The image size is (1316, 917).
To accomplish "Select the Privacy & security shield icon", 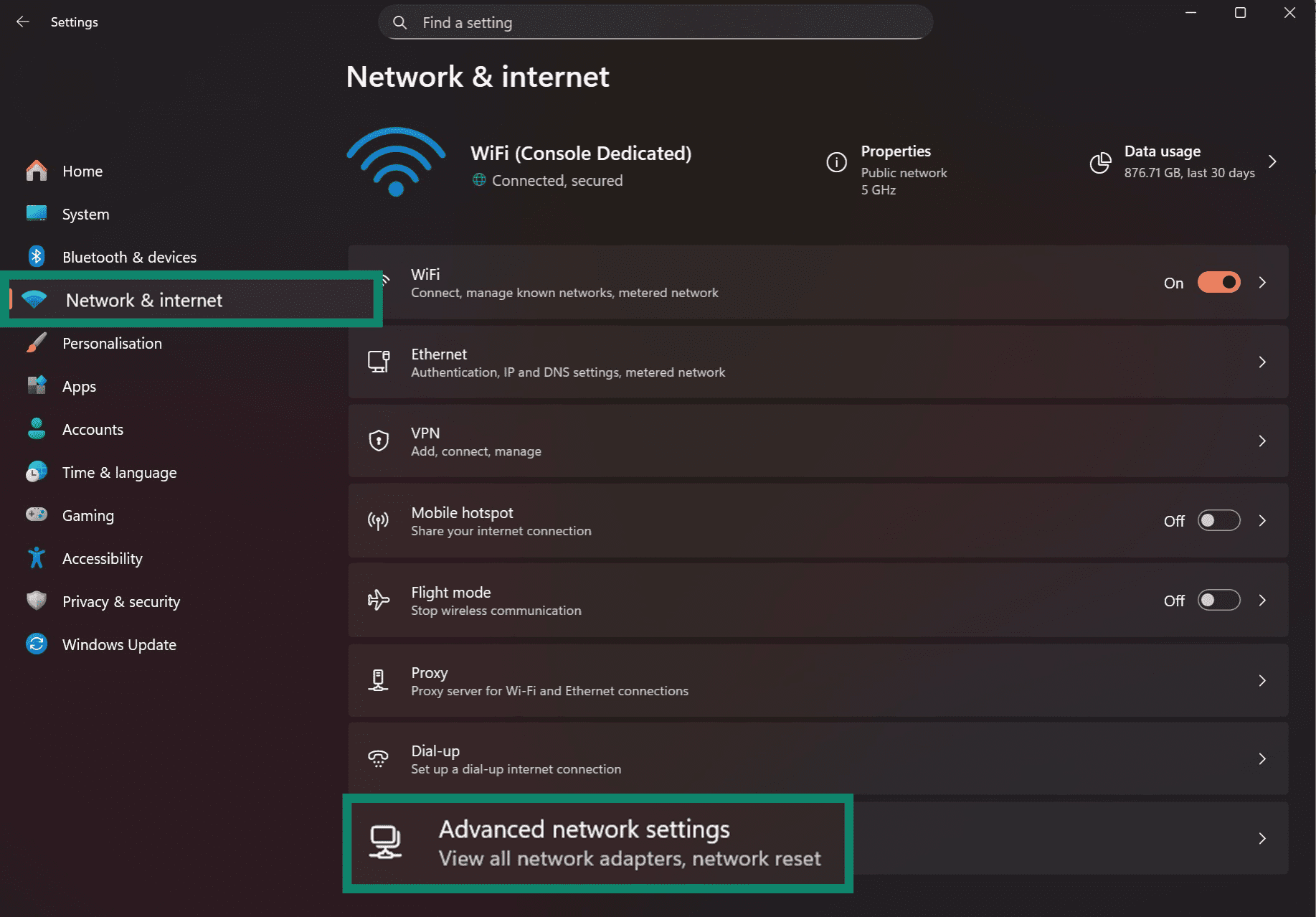I will click(36, 601).
